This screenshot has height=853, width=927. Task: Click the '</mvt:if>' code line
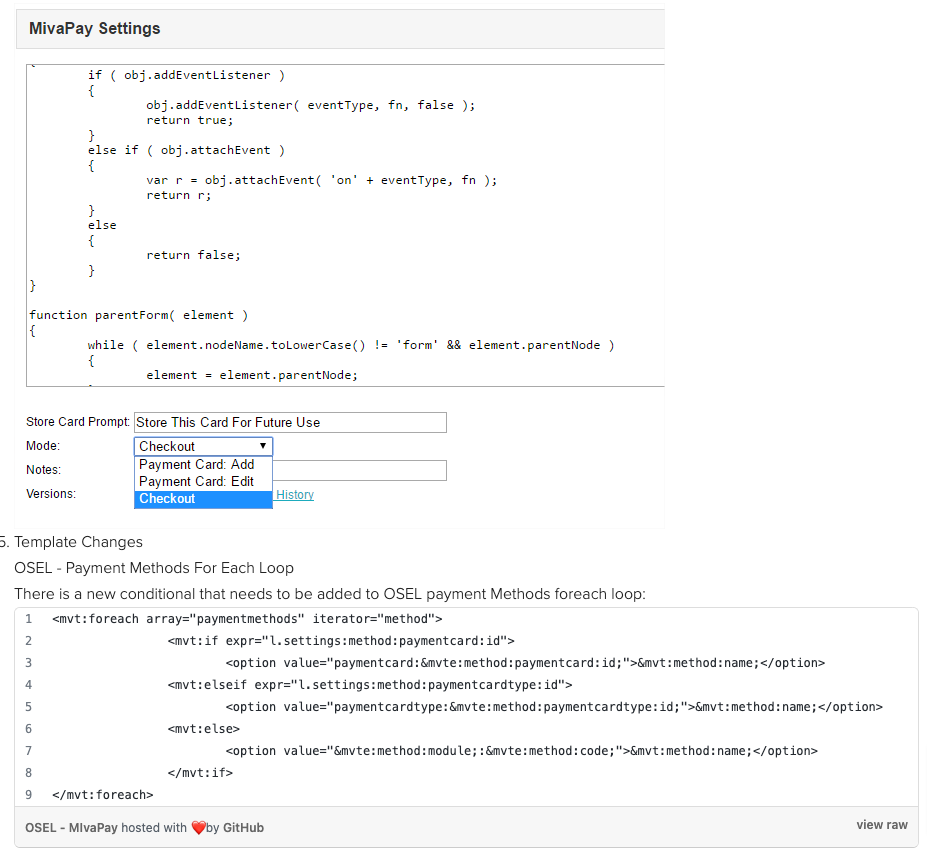[x=200, y=773]
